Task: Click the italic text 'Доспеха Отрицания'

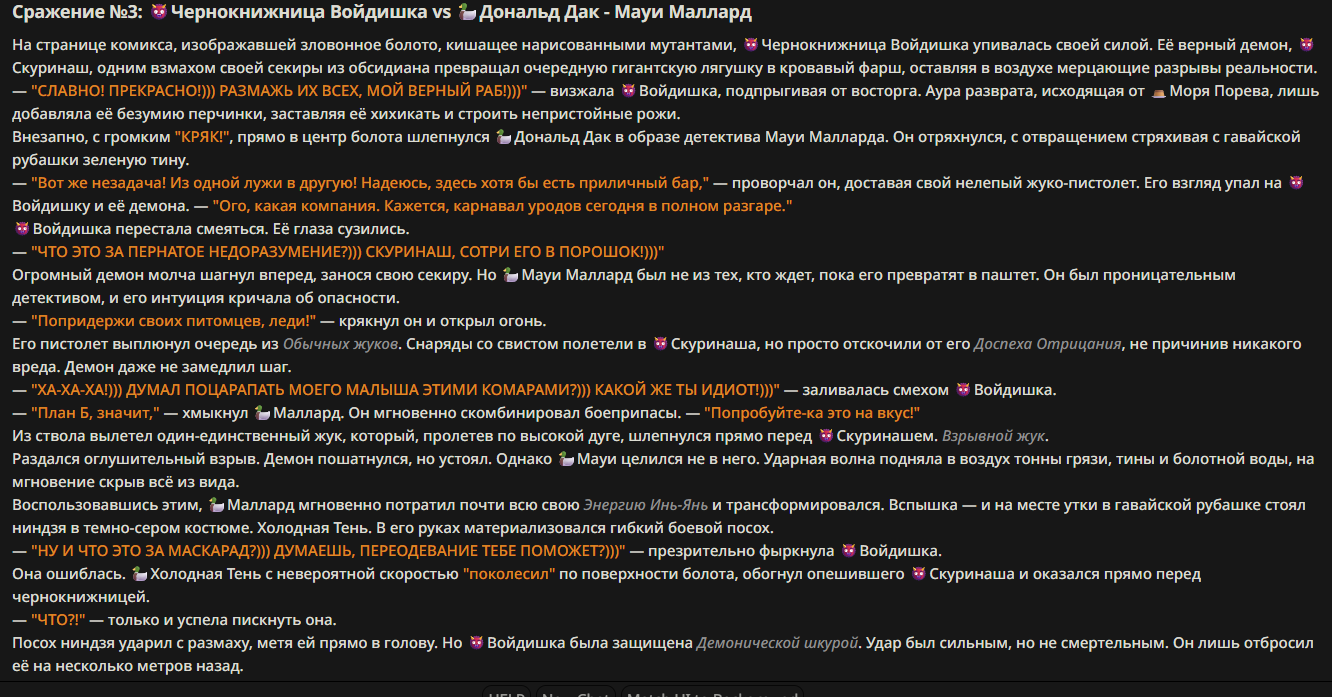Action: pyautogui.click(x=1047, y=344)
